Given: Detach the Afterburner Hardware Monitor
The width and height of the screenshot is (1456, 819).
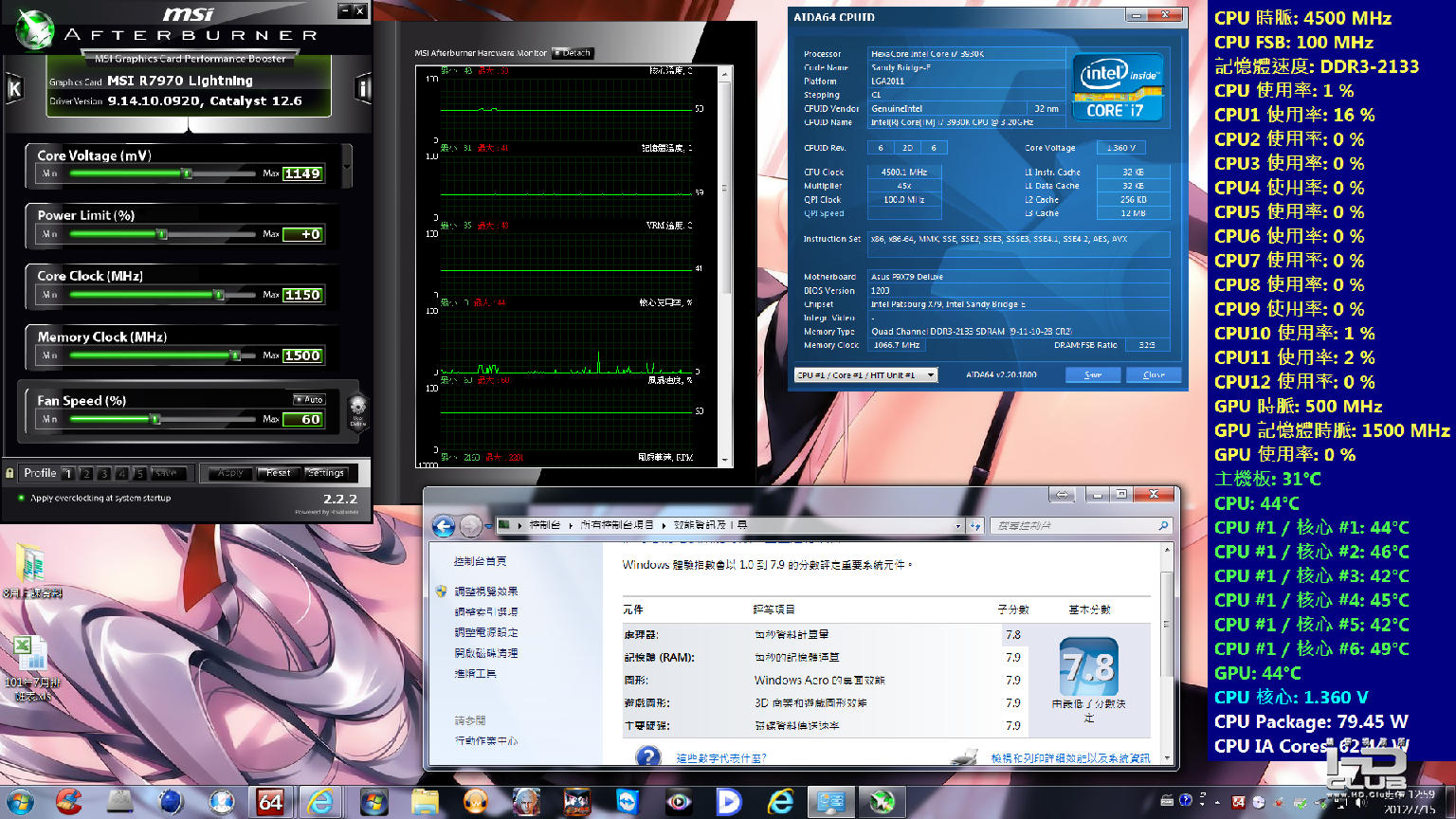Looking at the screenshot, I should coord(573,53).
